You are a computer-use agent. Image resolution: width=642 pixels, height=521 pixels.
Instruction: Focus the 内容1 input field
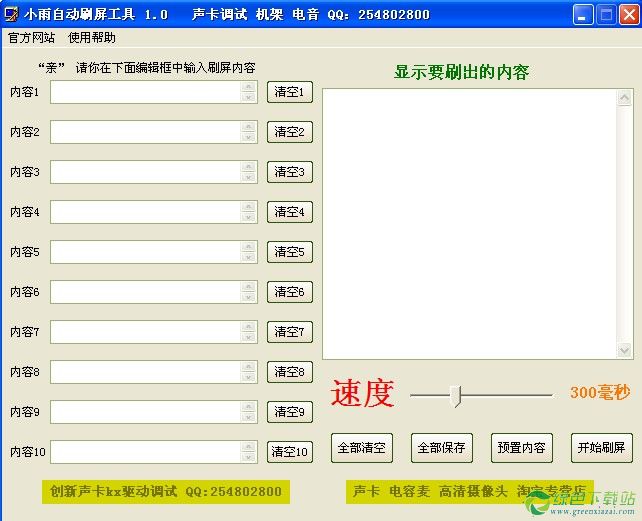[x=146, y=92]
